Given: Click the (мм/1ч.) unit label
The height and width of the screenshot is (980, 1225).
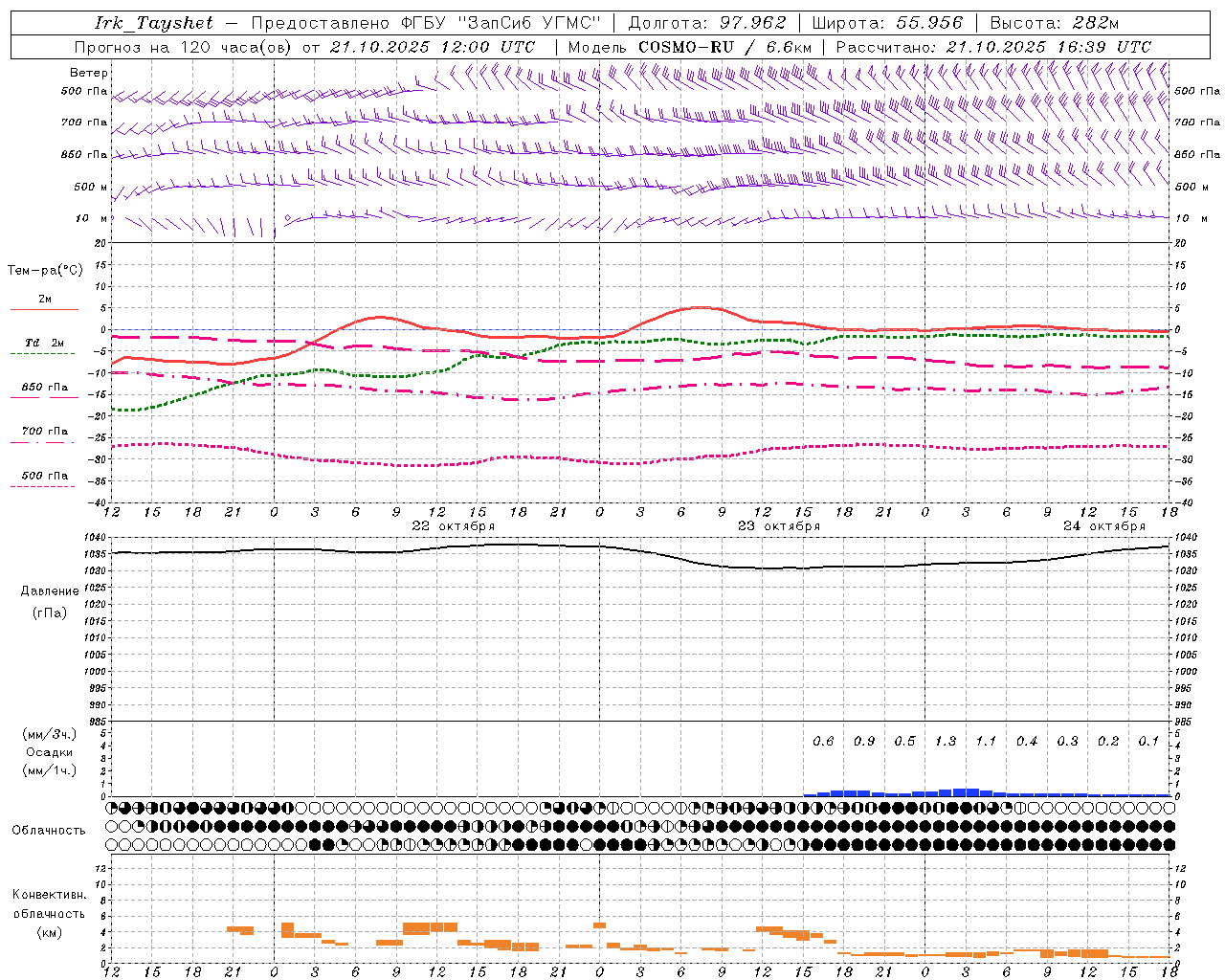Looking at the screenshot, I should pos(50,770).
